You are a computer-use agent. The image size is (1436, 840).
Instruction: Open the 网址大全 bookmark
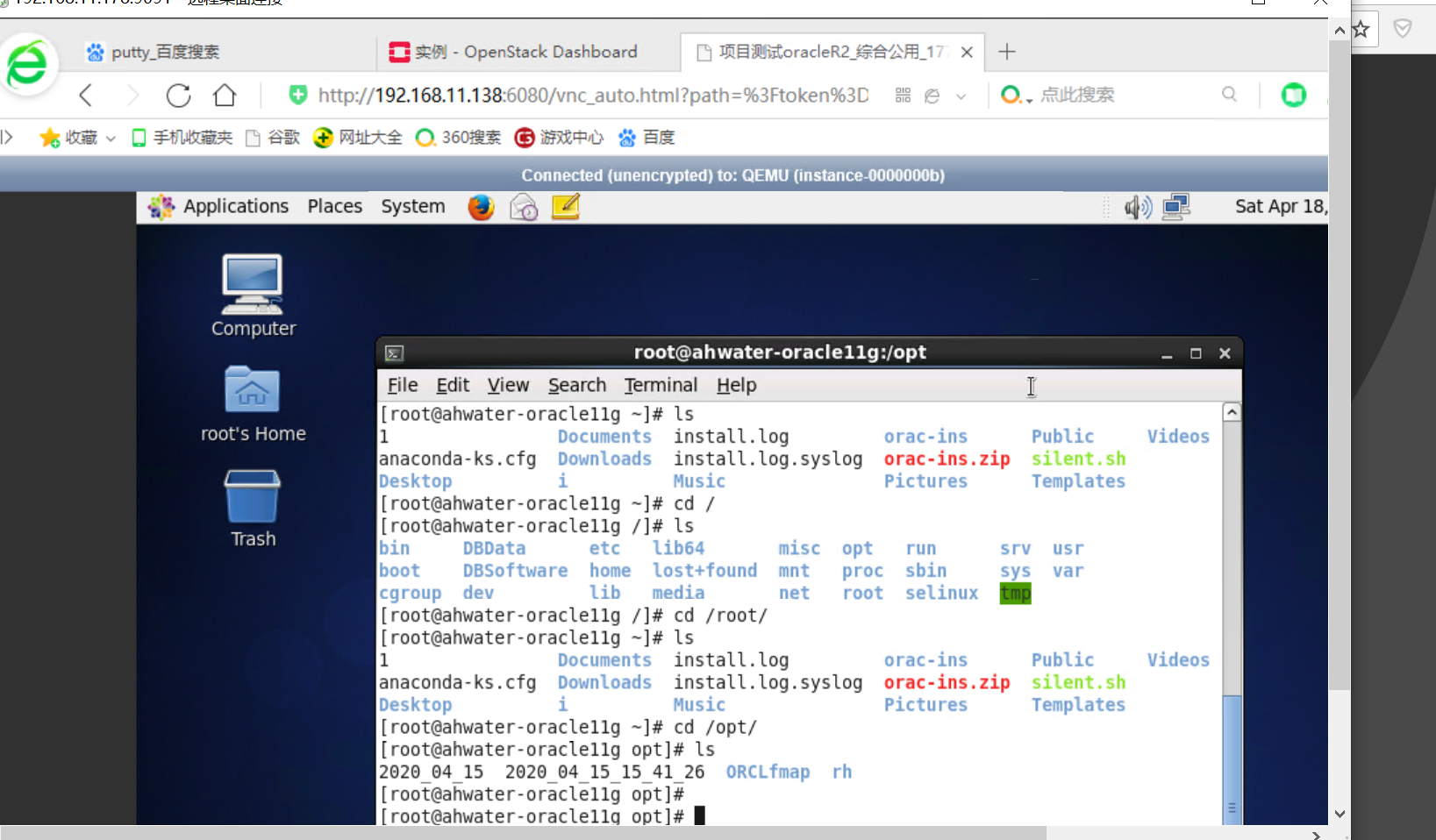[358, 138]
